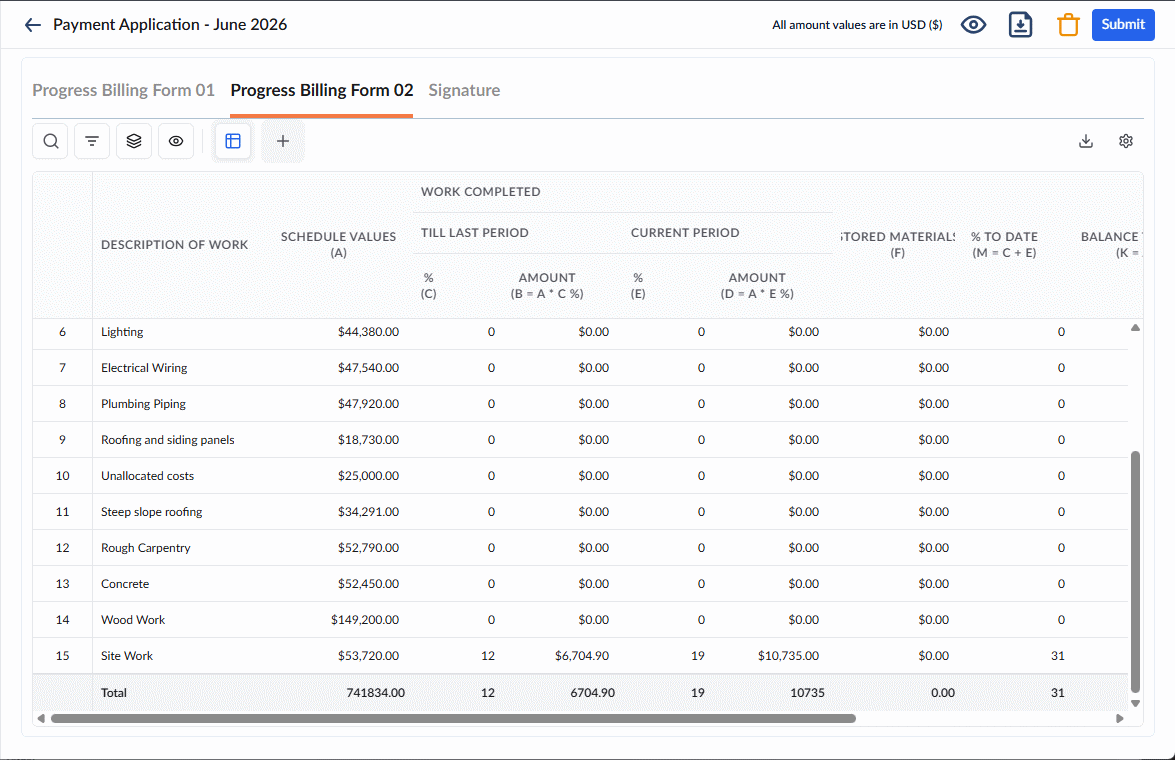Click the back arrow beside Payment Application

pyautogui.click(x=32, y=25)
